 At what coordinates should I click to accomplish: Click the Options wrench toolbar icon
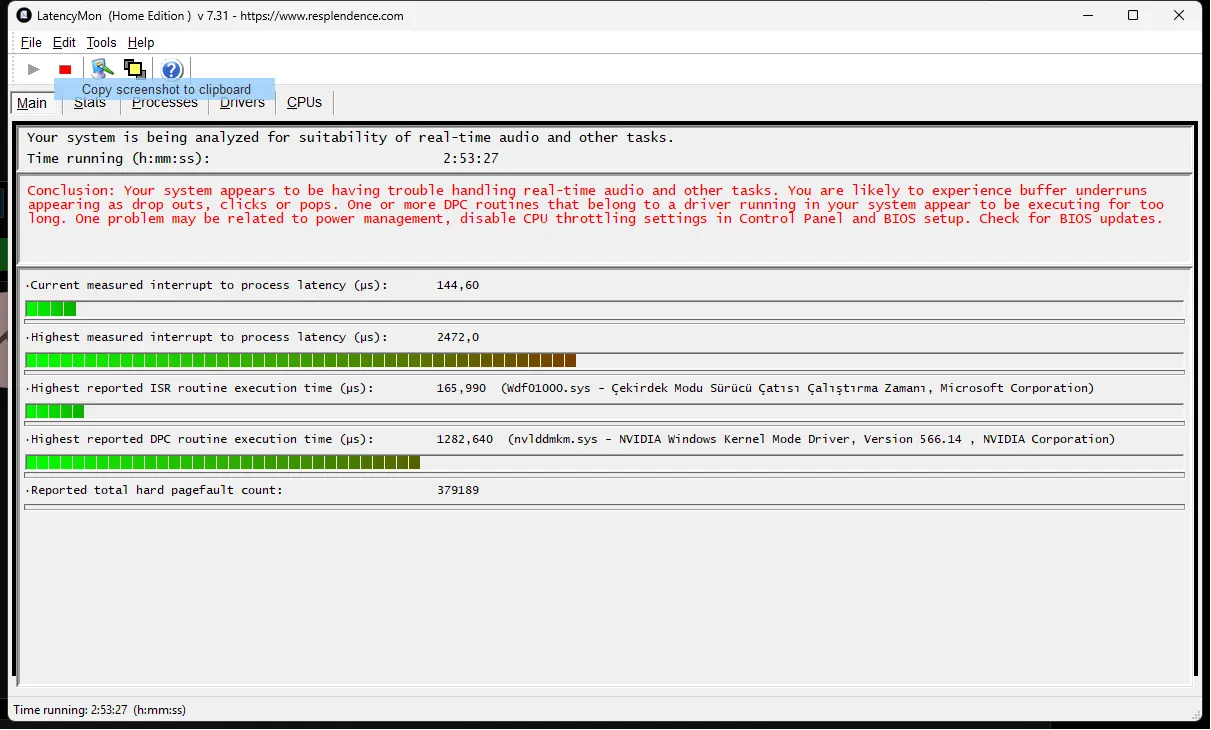click(102, 69)
